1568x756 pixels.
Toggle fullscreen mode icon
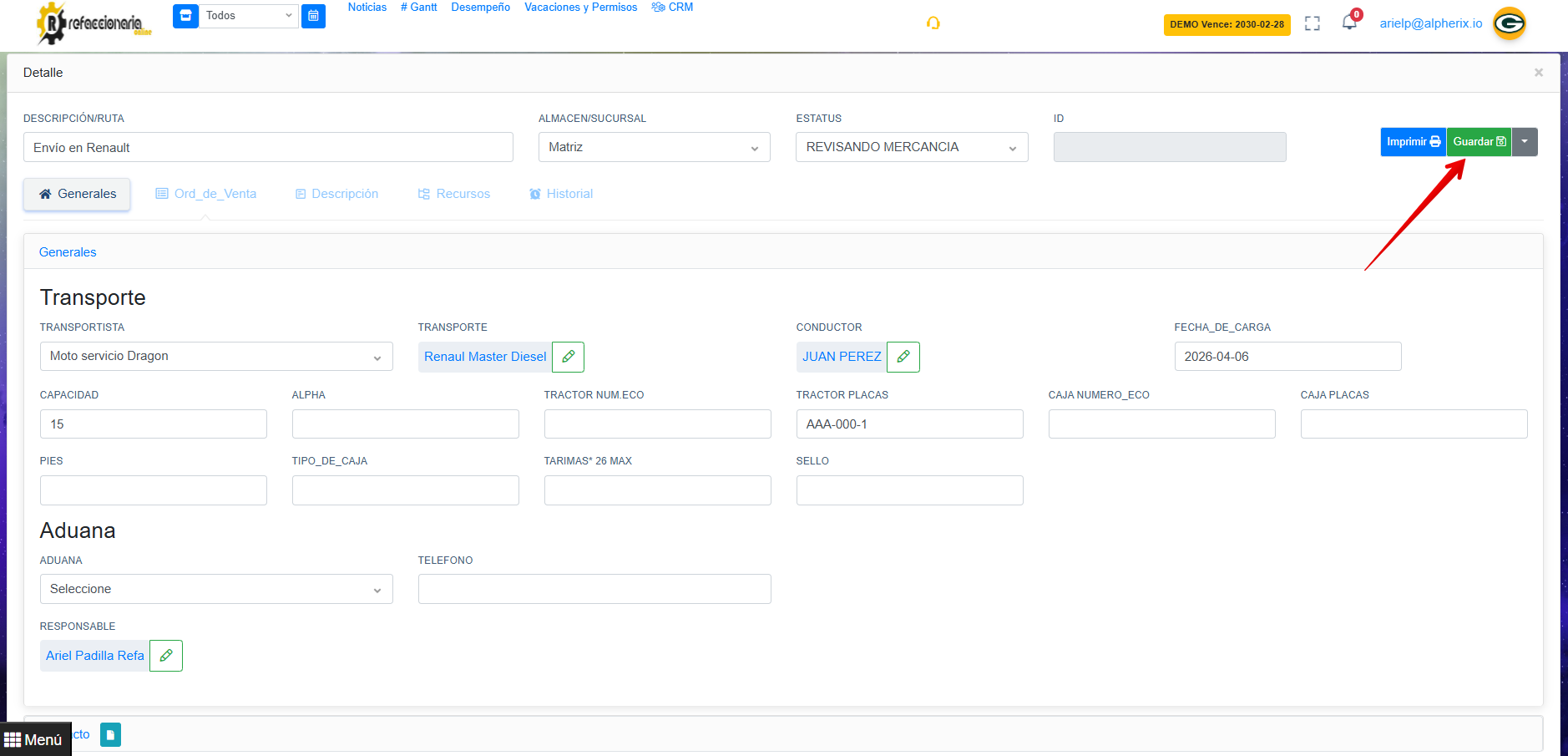(x=1312, y=23)
